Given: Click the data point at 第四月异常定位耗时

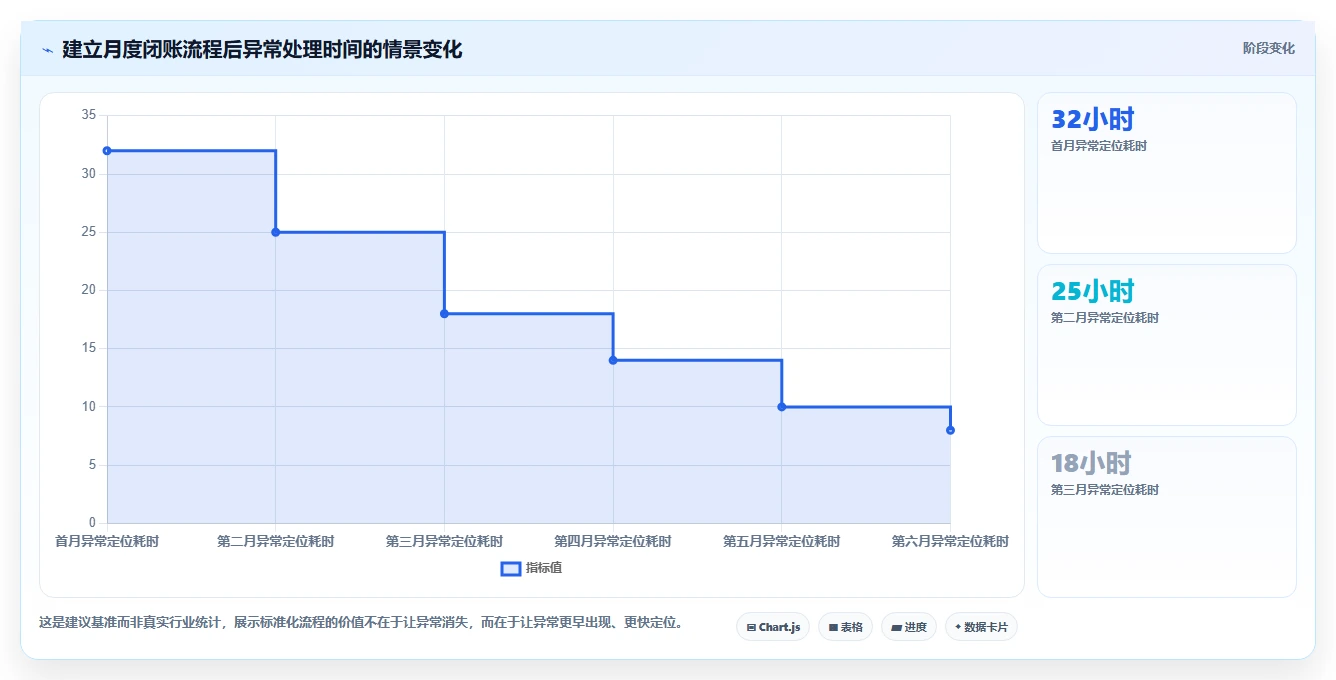Looking at the screenshot, I should pos(613,360).
